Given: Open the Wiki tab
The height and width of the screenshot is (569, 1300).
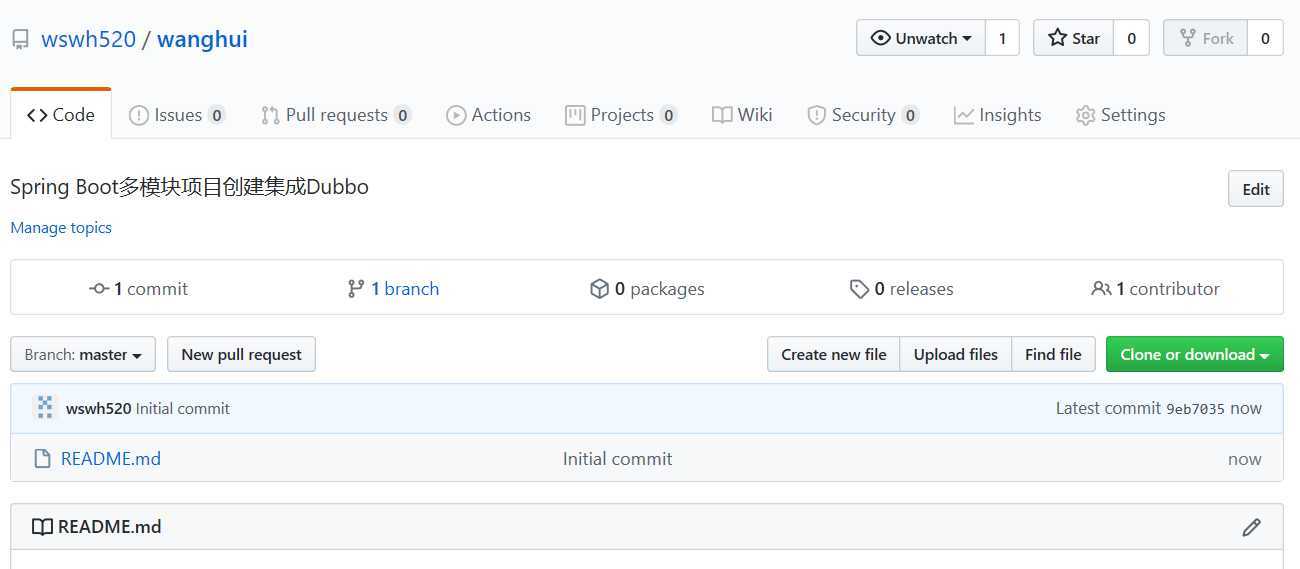Looking at the screenshot, I should (742, 115).
